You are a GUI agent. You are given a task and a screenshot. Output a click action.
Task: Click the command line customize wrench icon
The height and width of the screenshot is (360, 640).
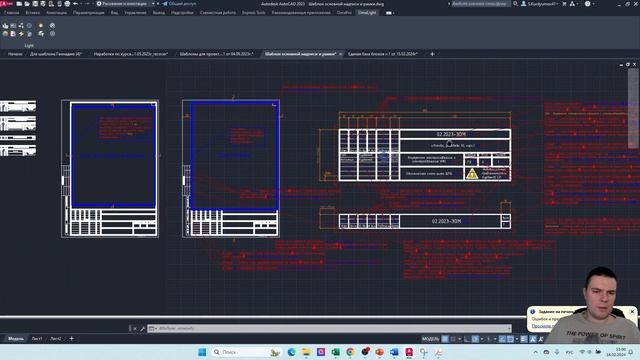(142, 329)
